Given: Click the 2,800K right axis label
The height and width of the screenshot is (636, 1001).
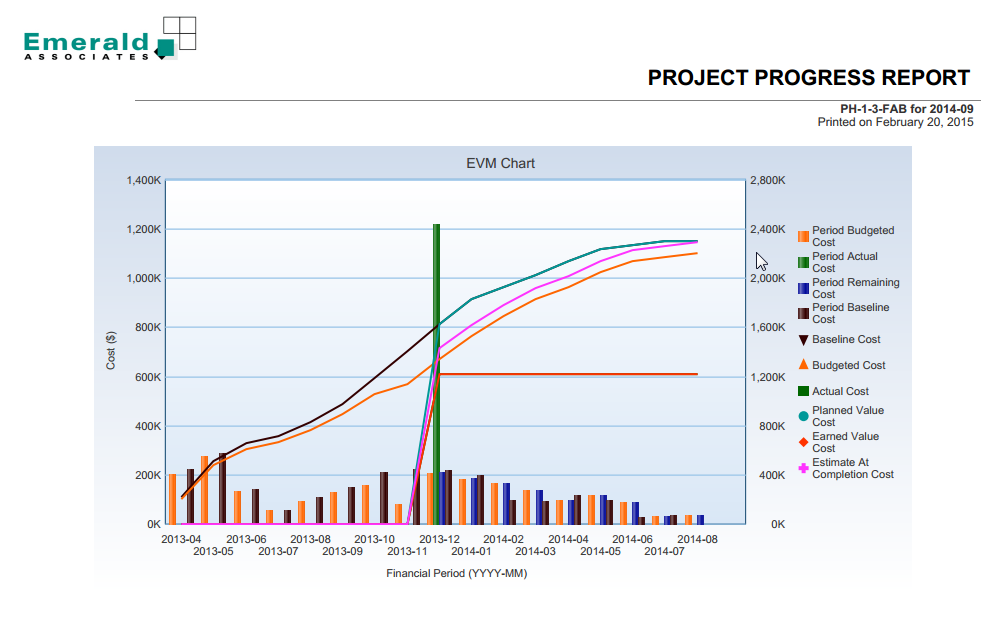Looking at the screenshot, I should [768, 181].
